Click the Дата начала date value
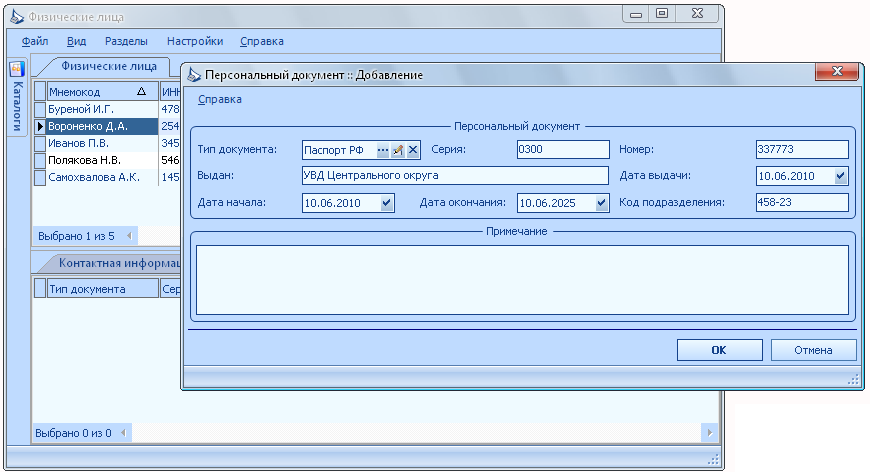Screen dimensions: 870x472 [x=332, y=203]
